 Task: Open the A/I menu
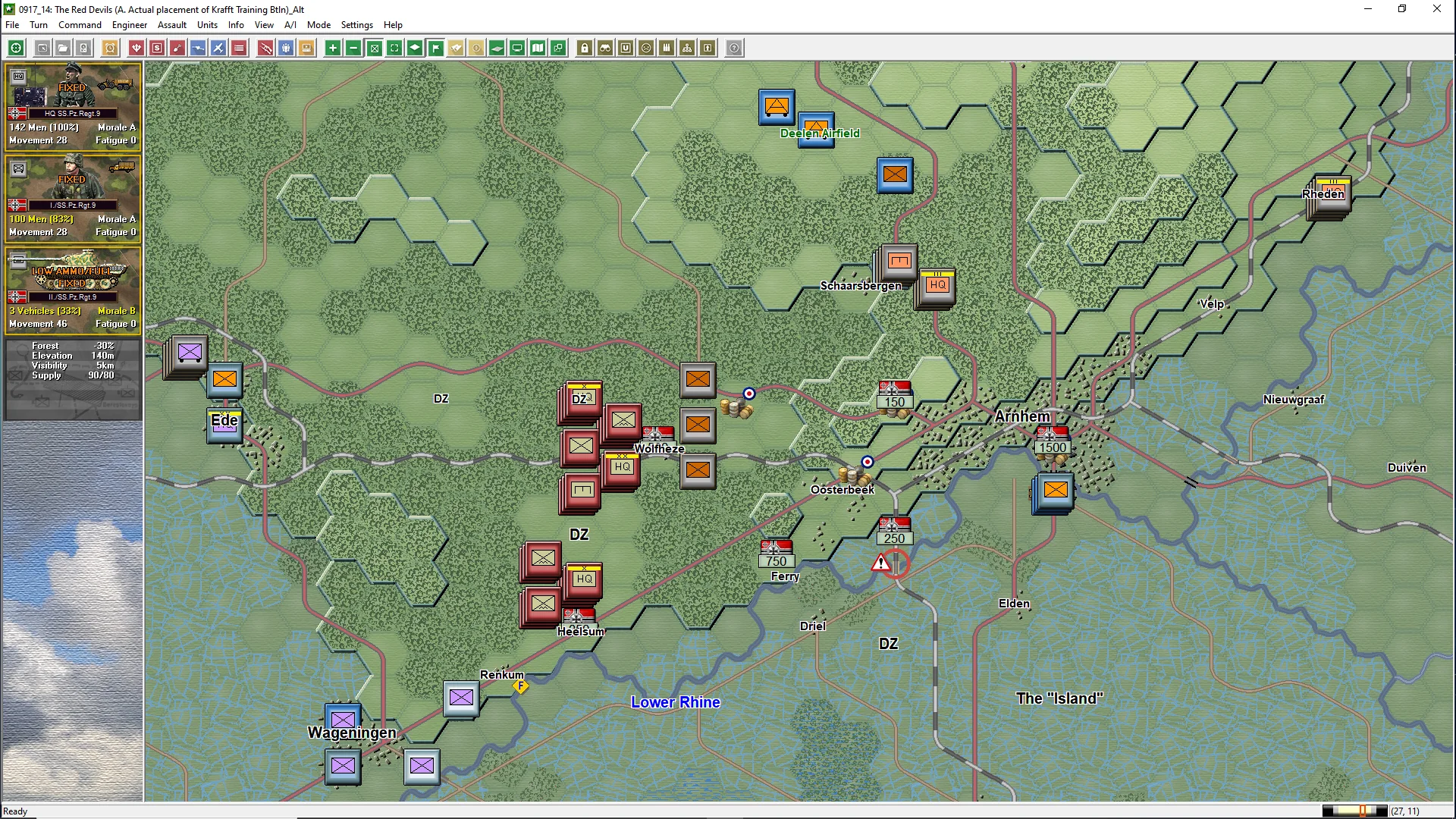[x=290, y=25]
